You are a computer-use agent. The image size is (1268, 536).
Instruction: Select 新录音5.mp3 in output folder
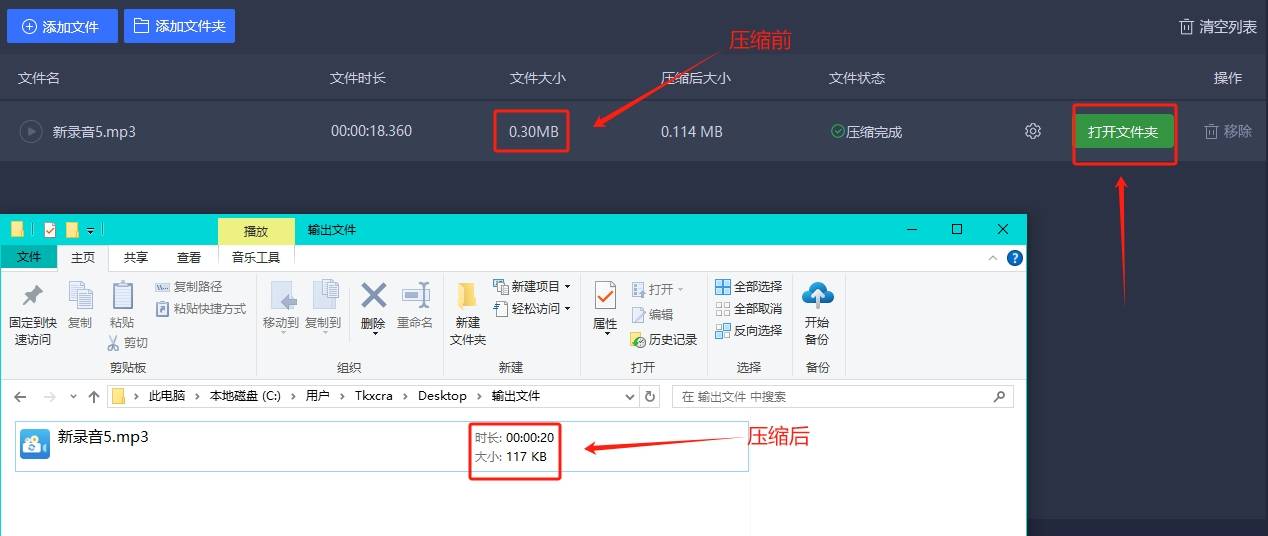(382, 446)
